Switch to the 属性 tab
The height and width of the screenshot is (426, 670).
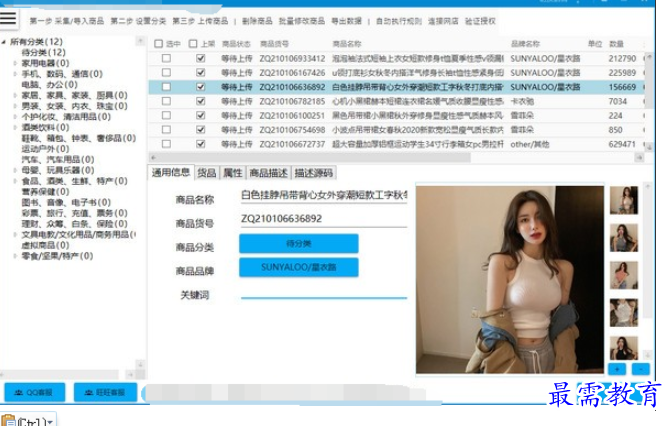point(233,173)
